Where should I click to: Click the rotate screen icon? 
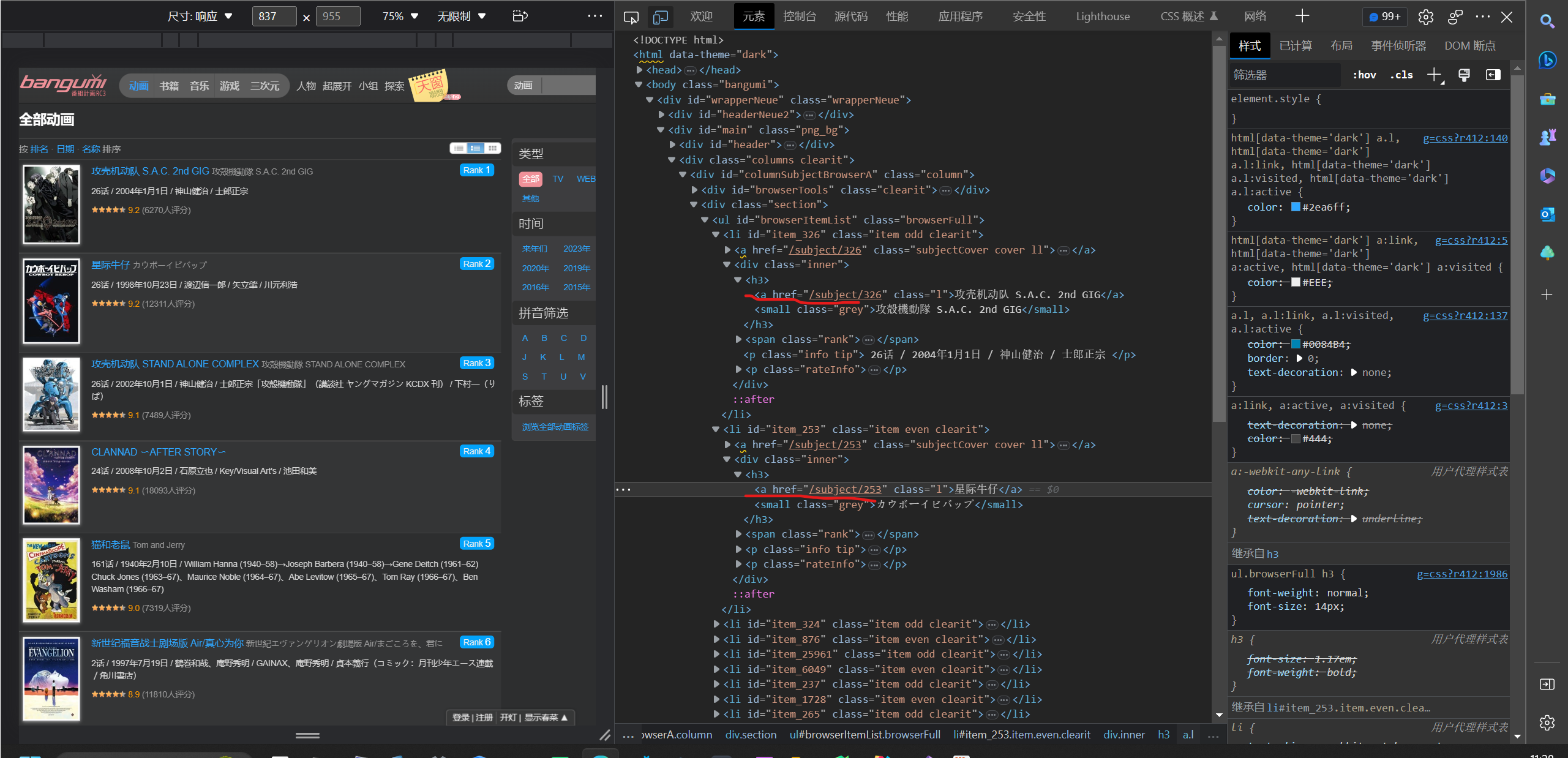tap(520, 16)
